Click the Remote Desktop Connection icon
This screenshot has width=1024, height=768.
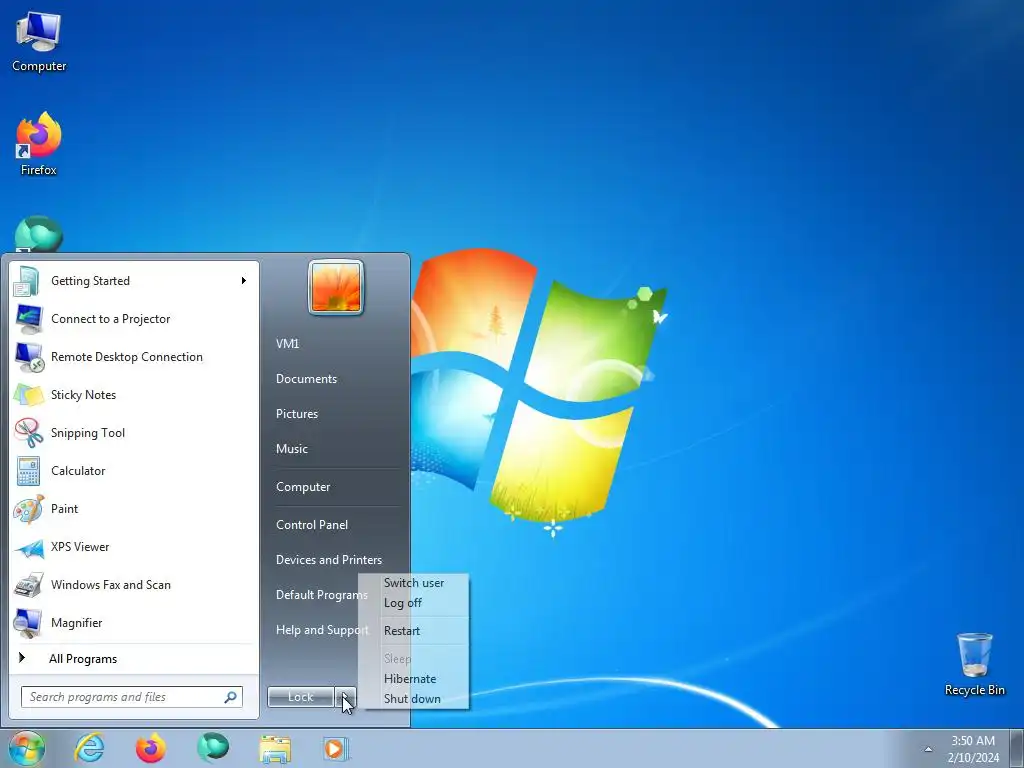coord(28,357)
